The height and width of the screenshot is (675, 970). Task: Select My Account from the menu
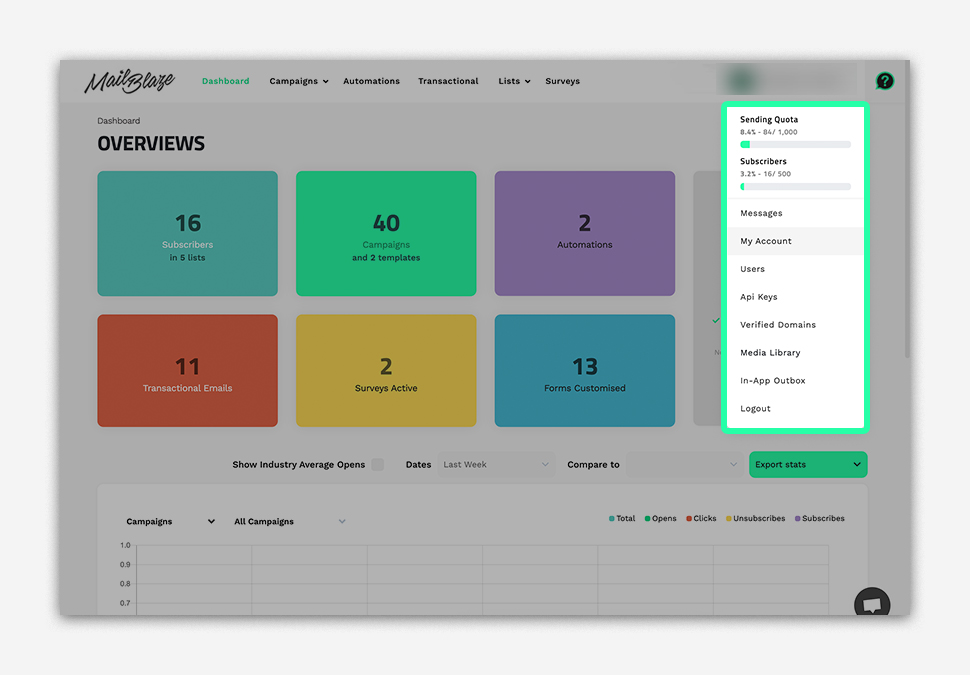[766, 241]
